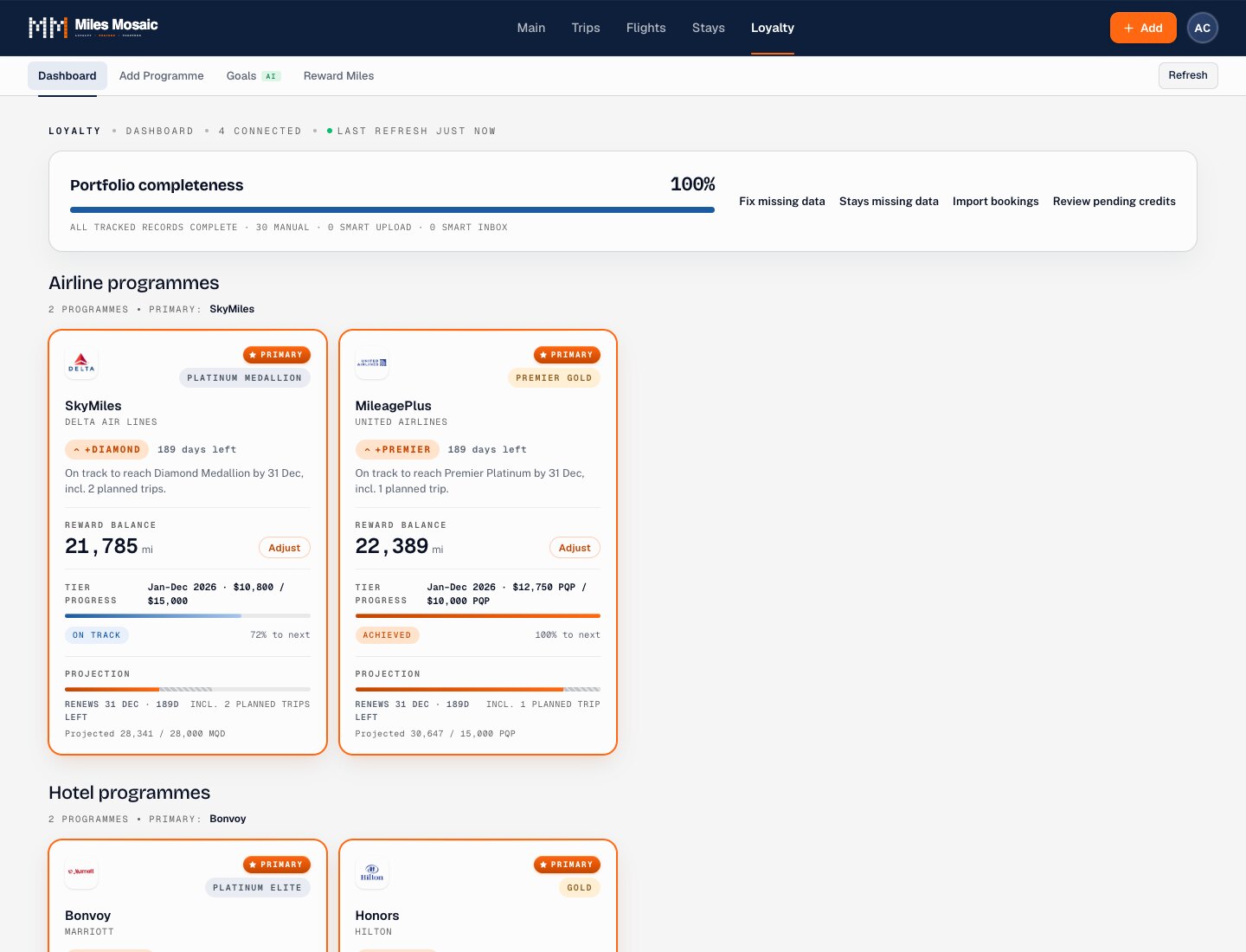The width and height of the screenshot is (1246, 952).
Task: Click the orange Add button
Action: [1143, 28]
